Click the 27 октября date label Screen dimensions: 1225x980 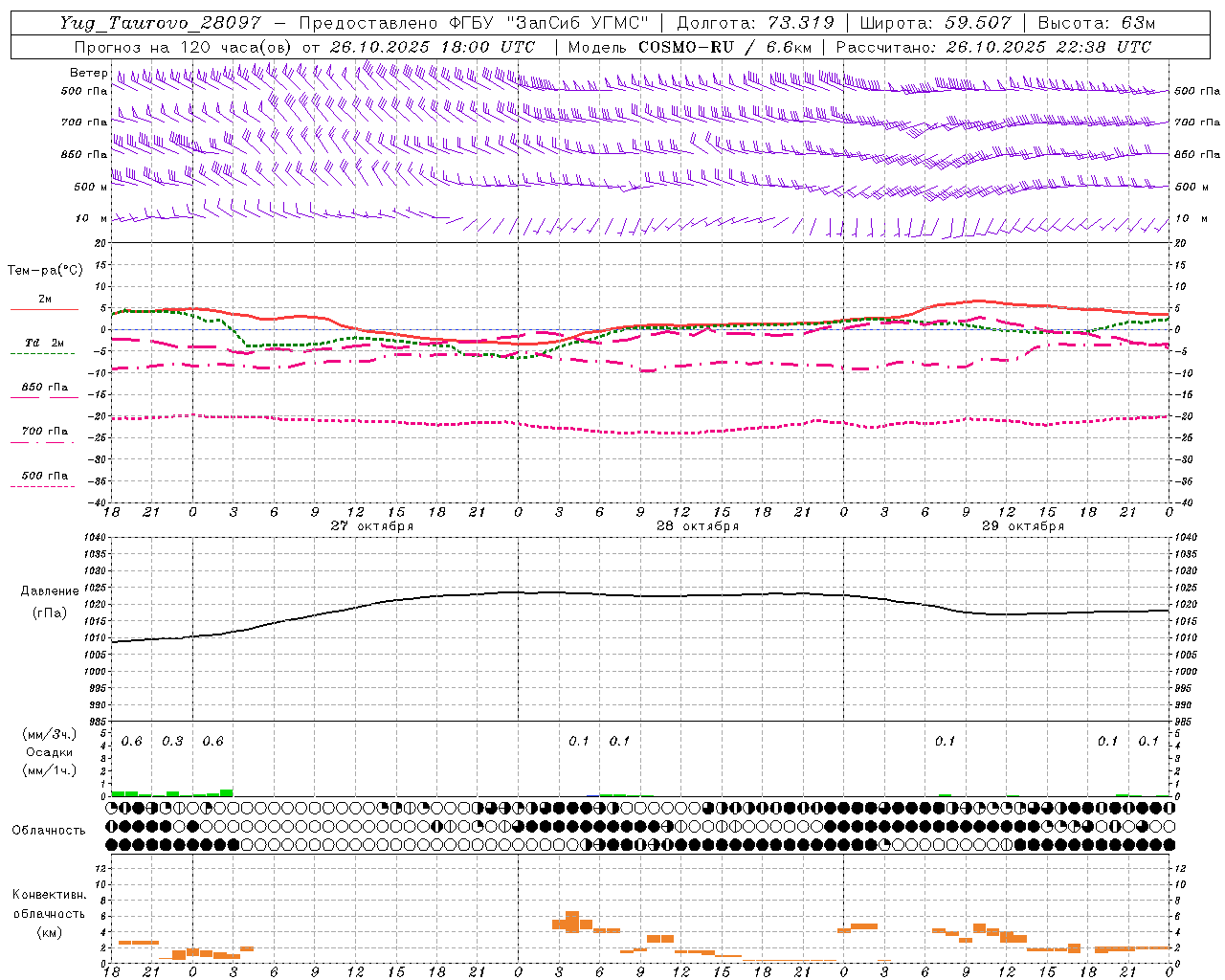pos(372,526)
